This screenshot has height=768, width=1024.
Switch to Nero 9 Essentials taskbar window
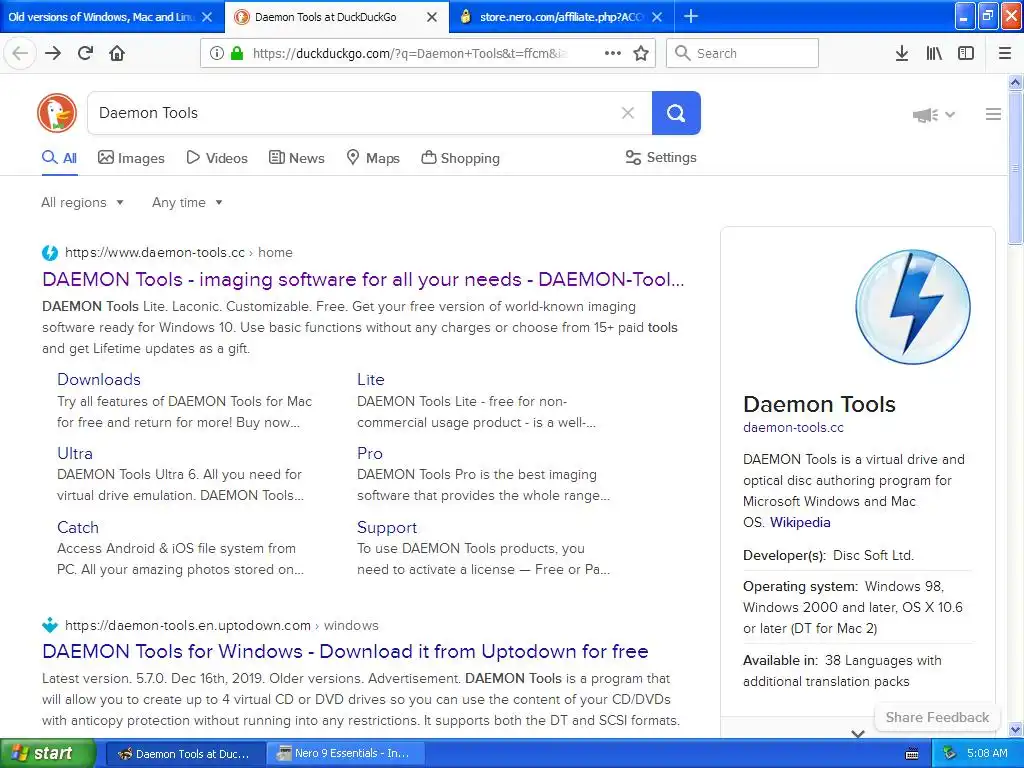coord(345,753)
